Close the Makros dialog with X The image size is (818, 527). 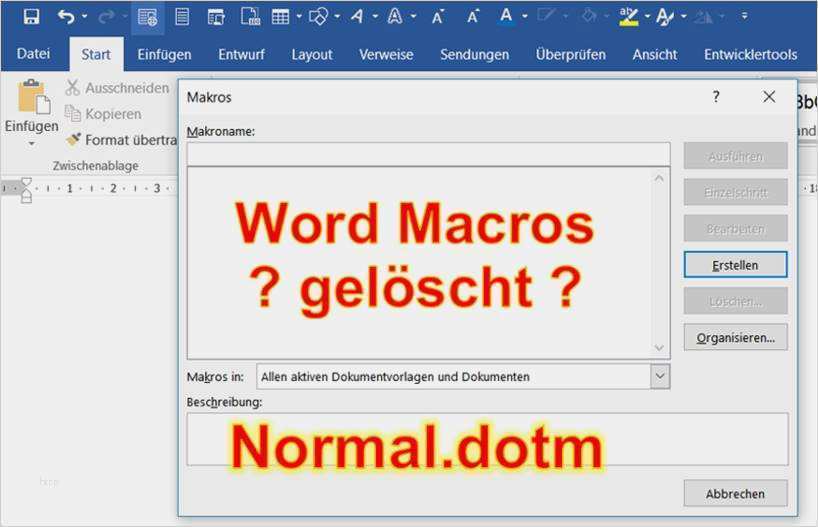769,97
